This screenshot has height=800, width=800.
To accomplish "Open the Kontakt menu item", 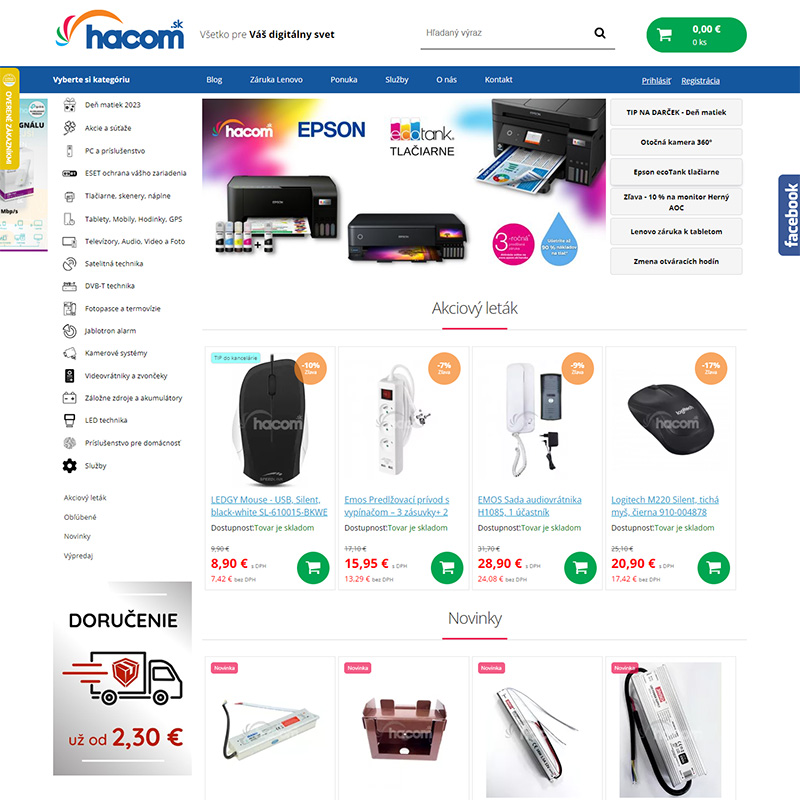I will [498, 80].
